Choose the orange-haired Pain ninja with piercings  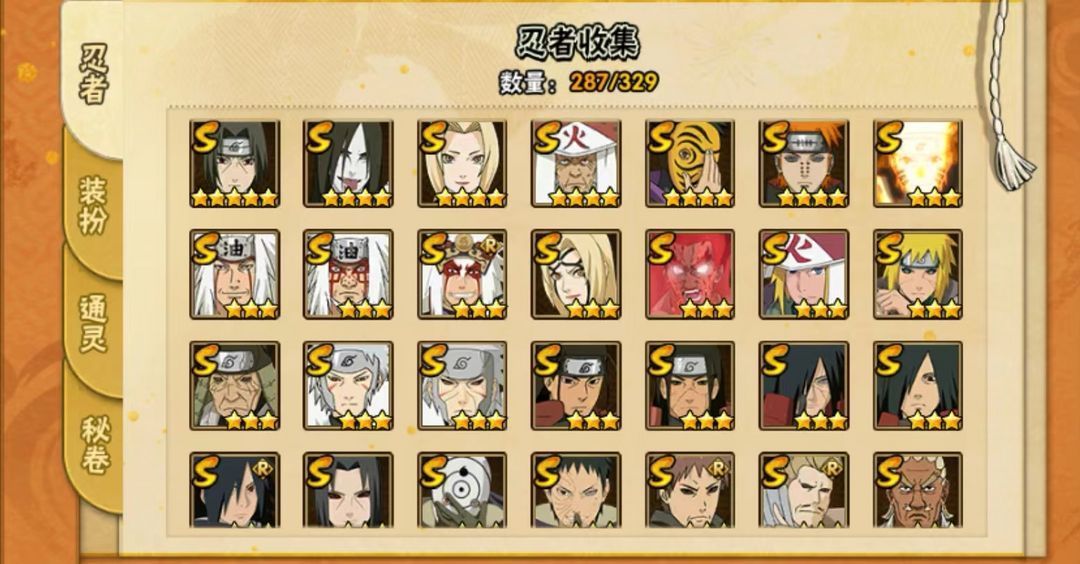(804, 164)
